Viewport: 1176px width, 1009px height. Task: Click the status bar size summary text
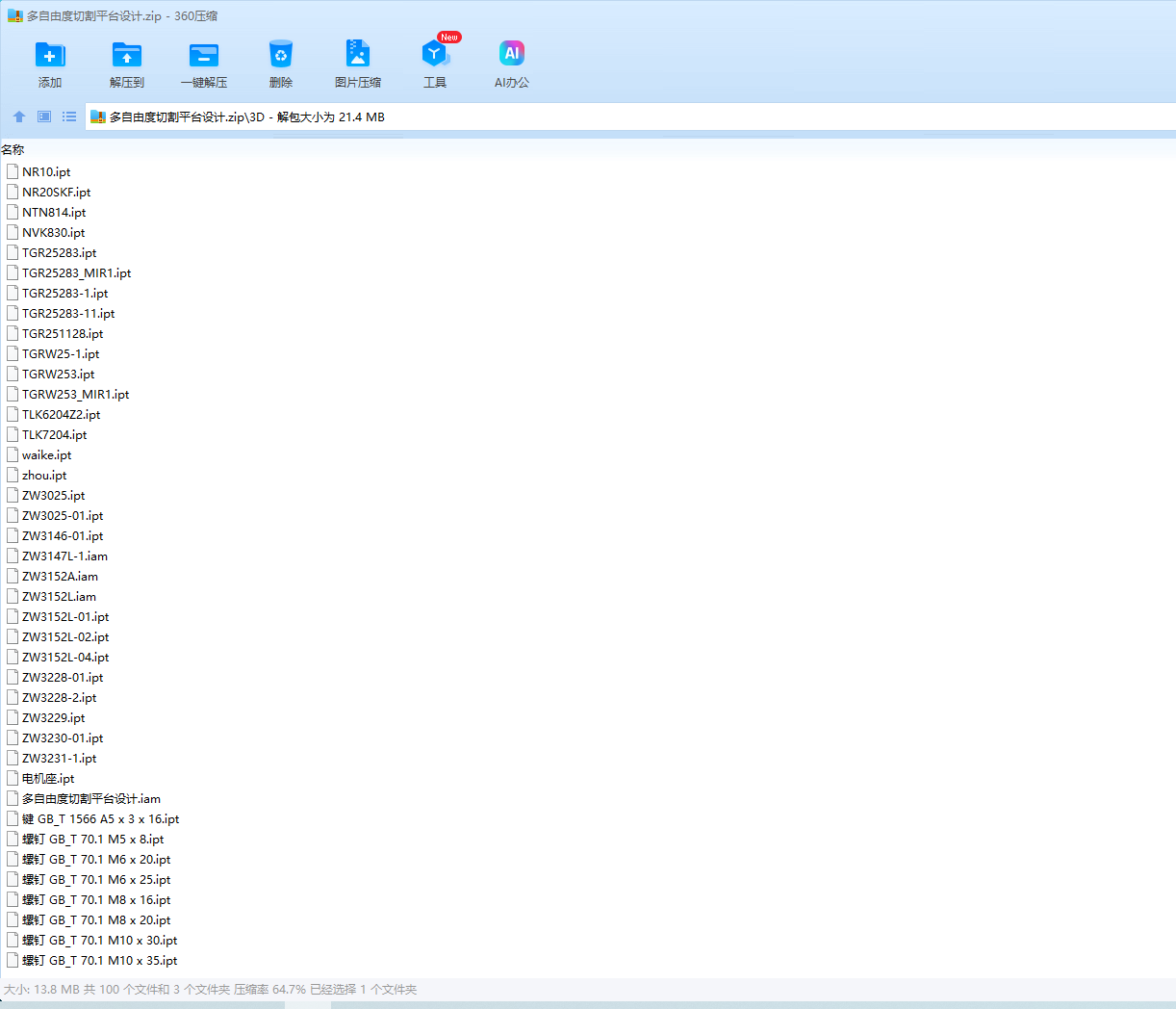(210, 989)
